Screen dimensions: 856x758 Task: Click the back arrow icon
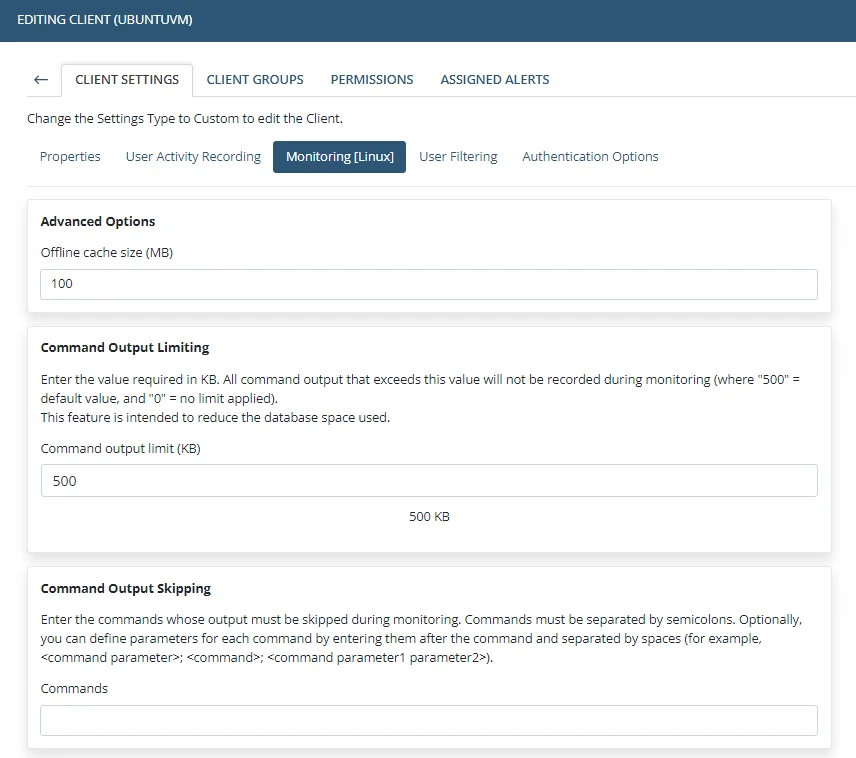41,80
